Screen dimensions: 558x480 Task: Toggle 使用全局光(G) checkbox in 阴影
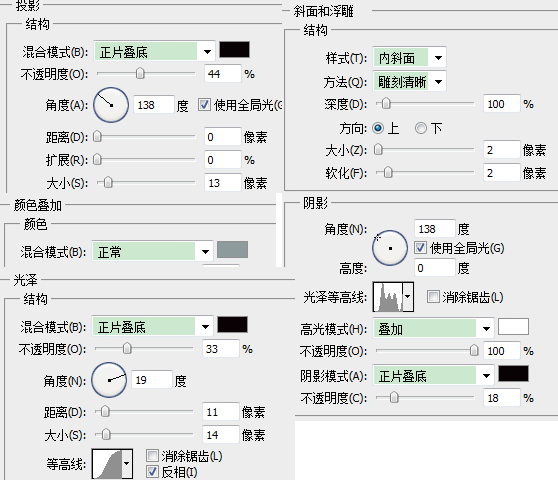[x=420, y=248]
